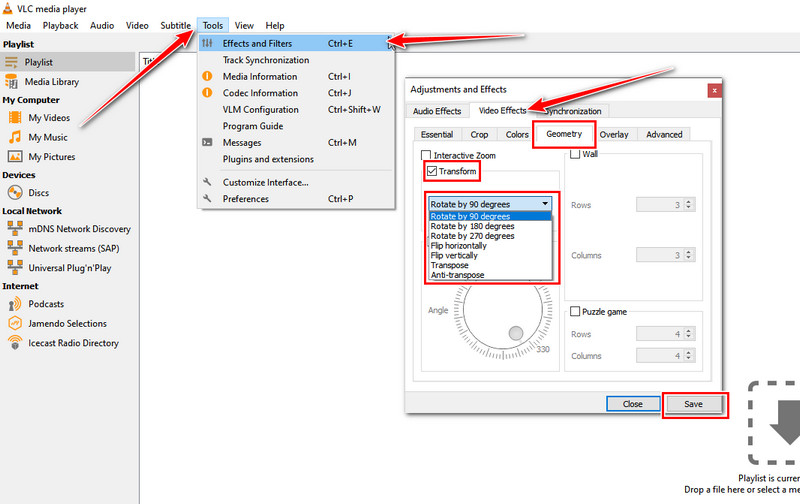This screenshot has height=504, width=800.
Task: Click the Messages terminal icon
Action: (x=207, y=142)
